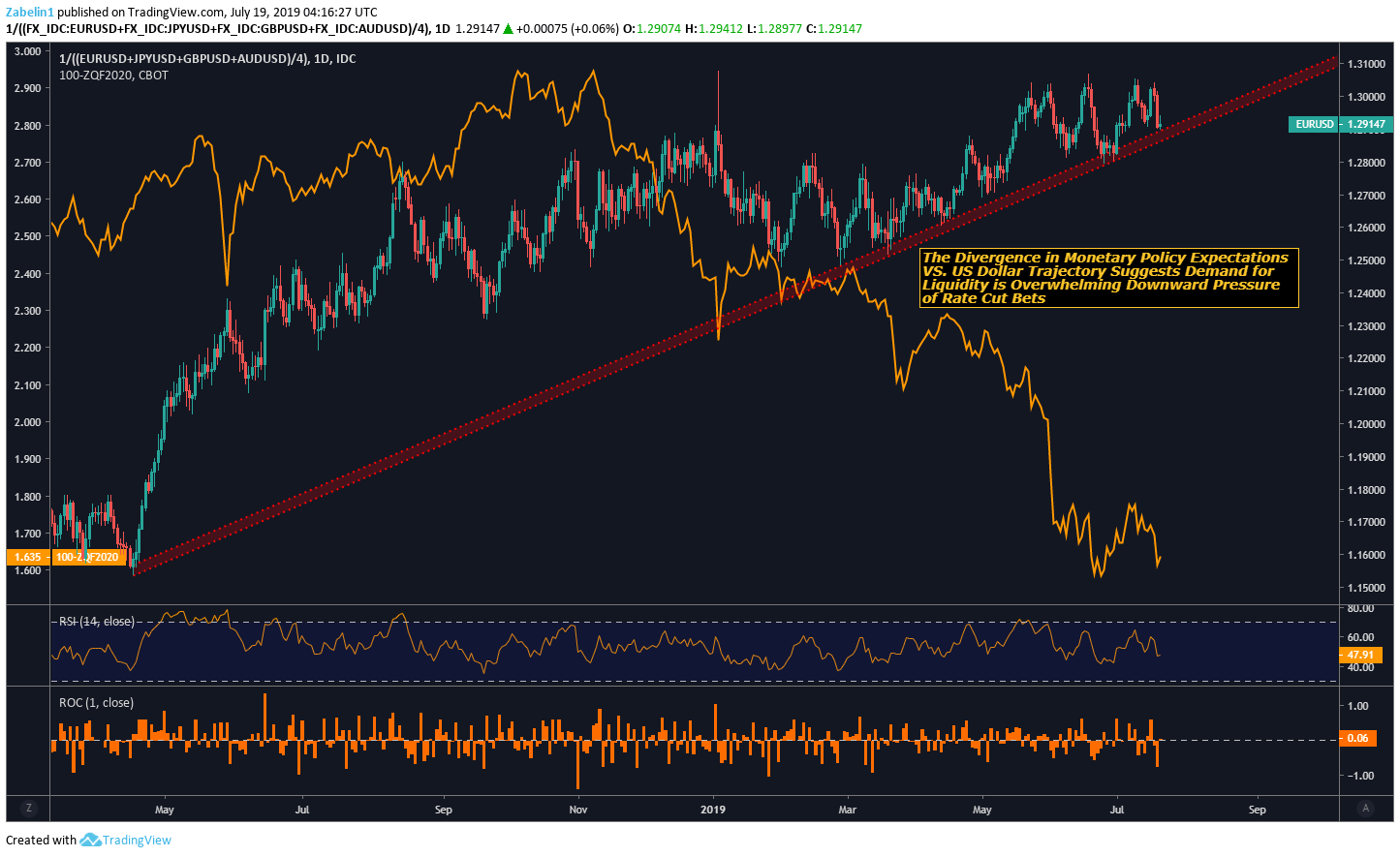Viewport: 1400px width, 857px height.
Task: Click the H:1.29412 high value in header
Action: [x=713, y=28]
